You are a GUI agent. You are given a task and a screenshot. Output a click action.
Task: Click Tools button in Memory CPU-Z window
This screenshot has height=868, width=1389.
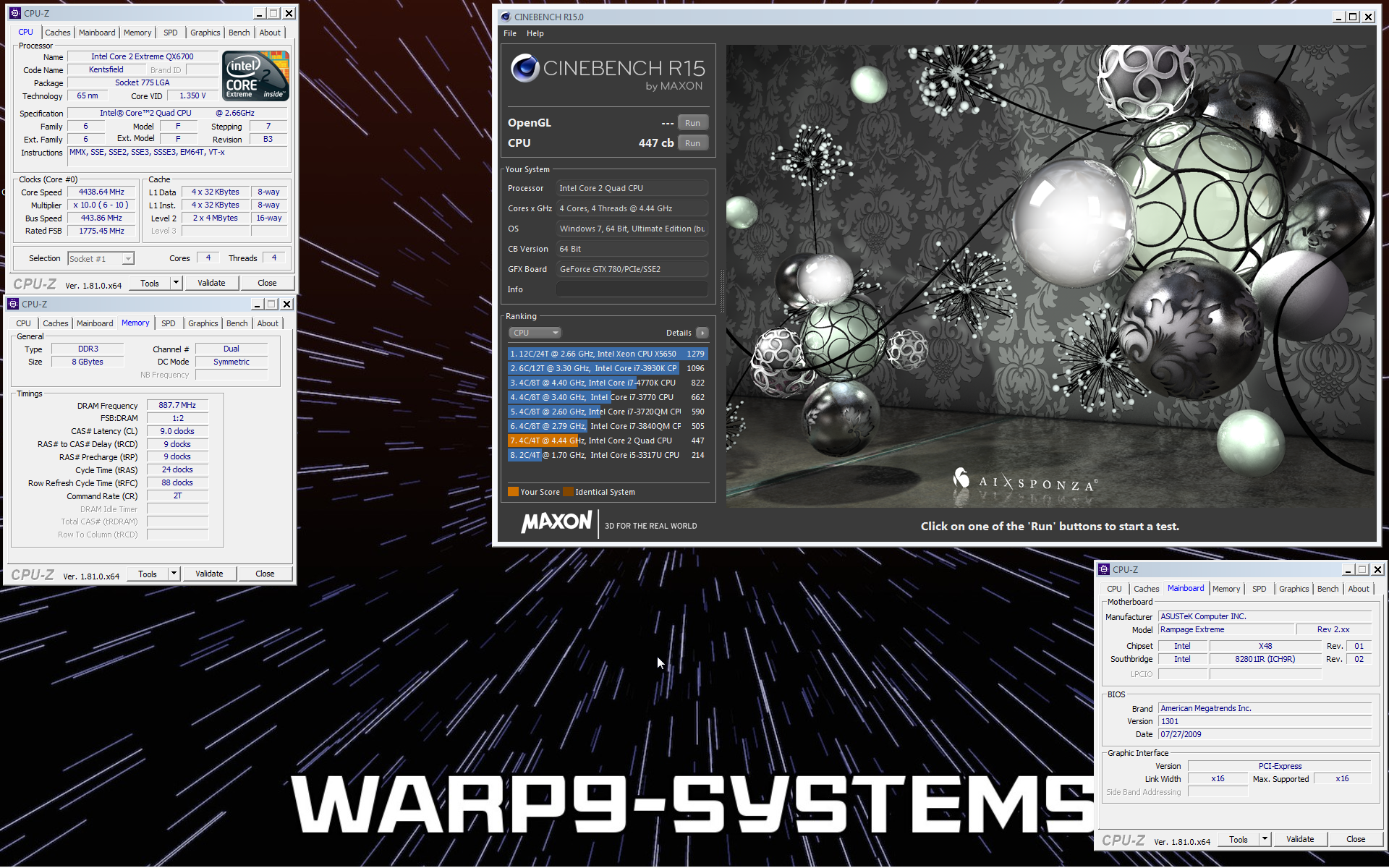pos(148,574)
